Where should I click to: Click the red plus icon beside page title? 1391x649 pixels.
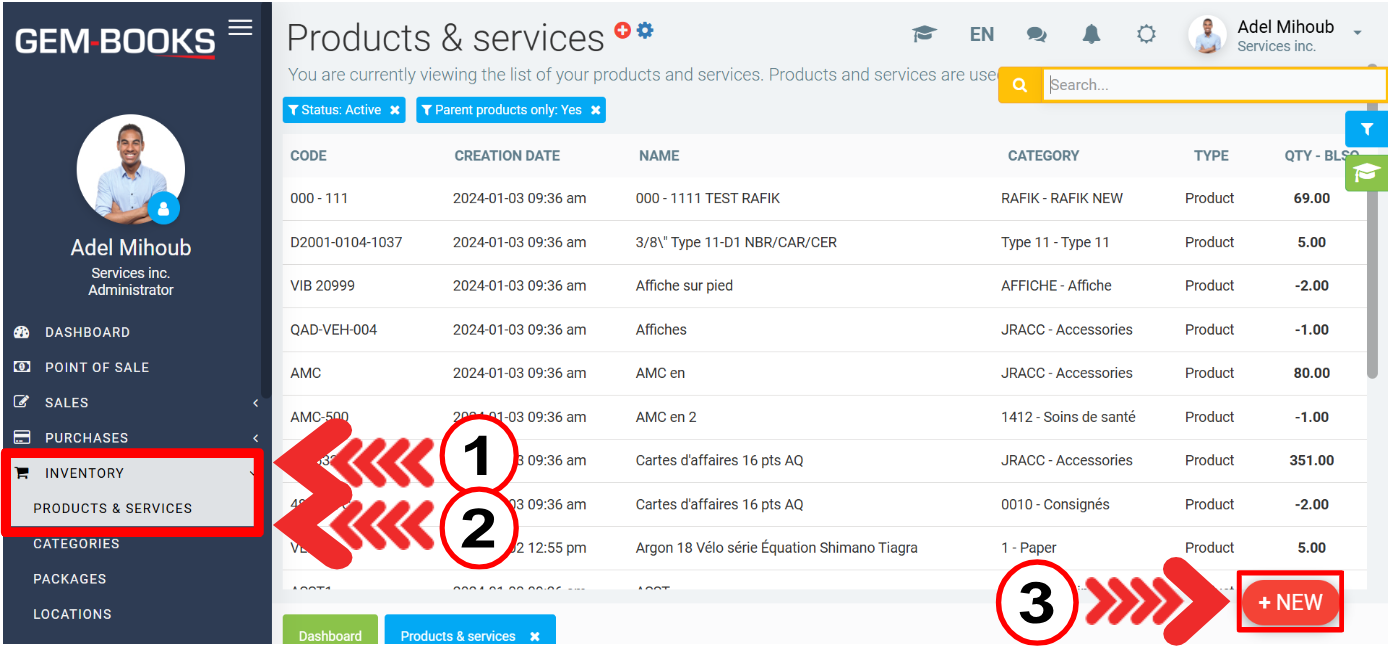[622, 30]
